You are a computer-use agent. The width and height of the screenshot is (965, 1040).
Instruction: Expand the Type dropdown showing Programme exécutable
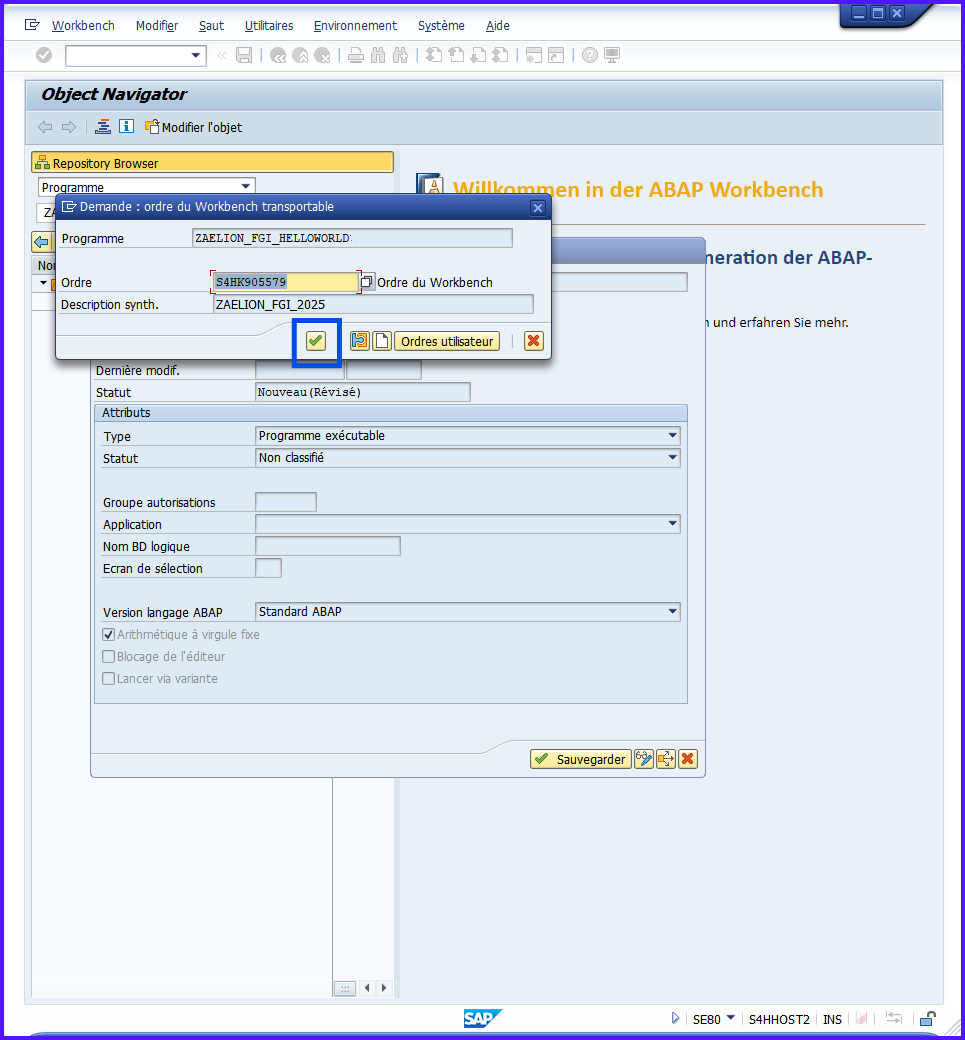(672, 436)
